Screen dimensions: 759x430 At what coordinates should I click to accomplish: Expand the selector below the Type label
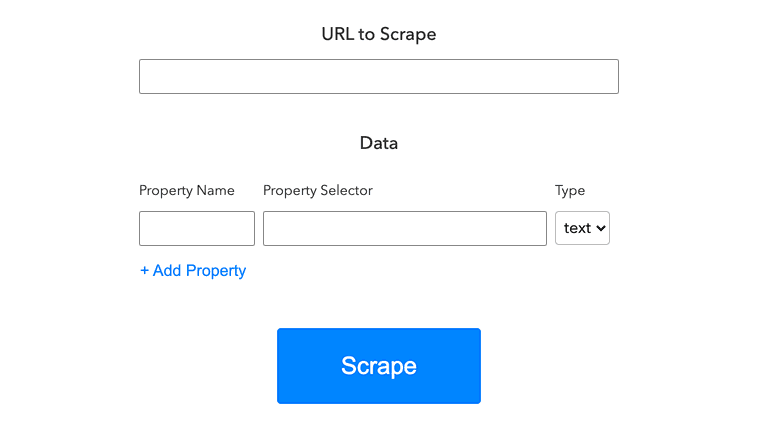click(x=582, y=228)
